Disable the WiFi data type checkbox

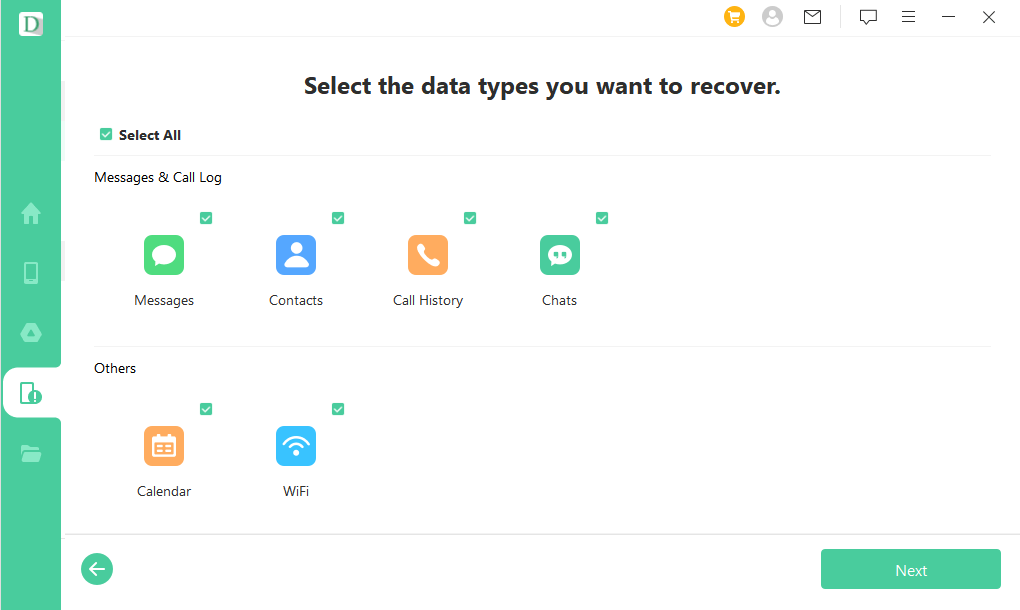coord(338,409)
